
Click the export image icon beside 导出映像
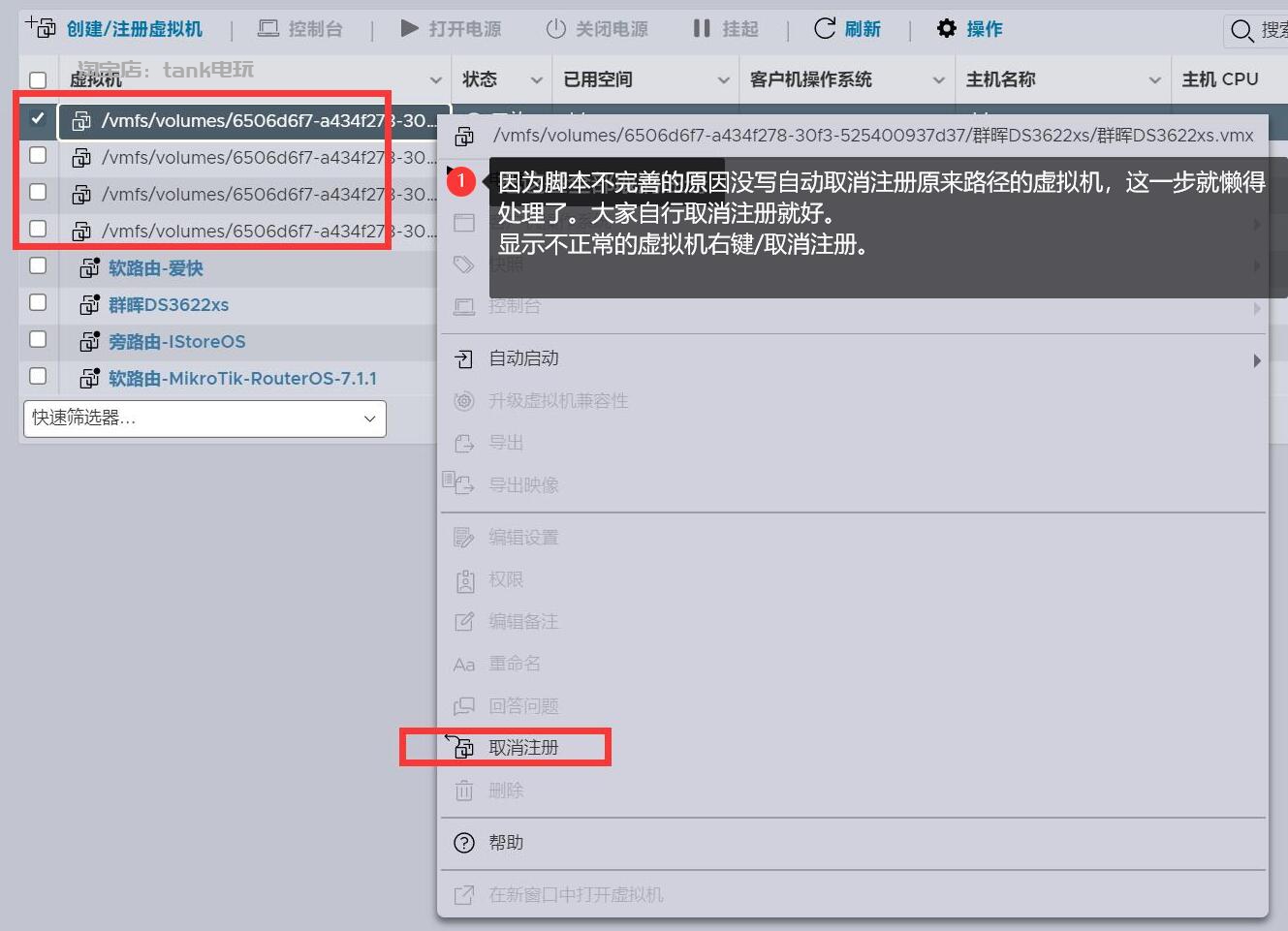[458, 482]
